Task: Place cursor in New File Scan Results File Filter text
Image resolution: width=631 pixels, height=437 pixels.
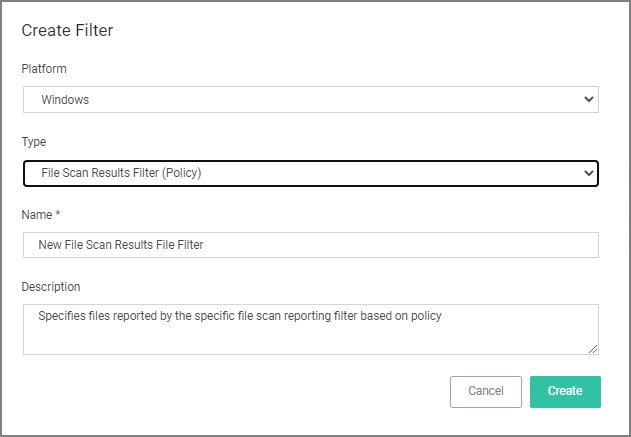Action: (121, 245)
